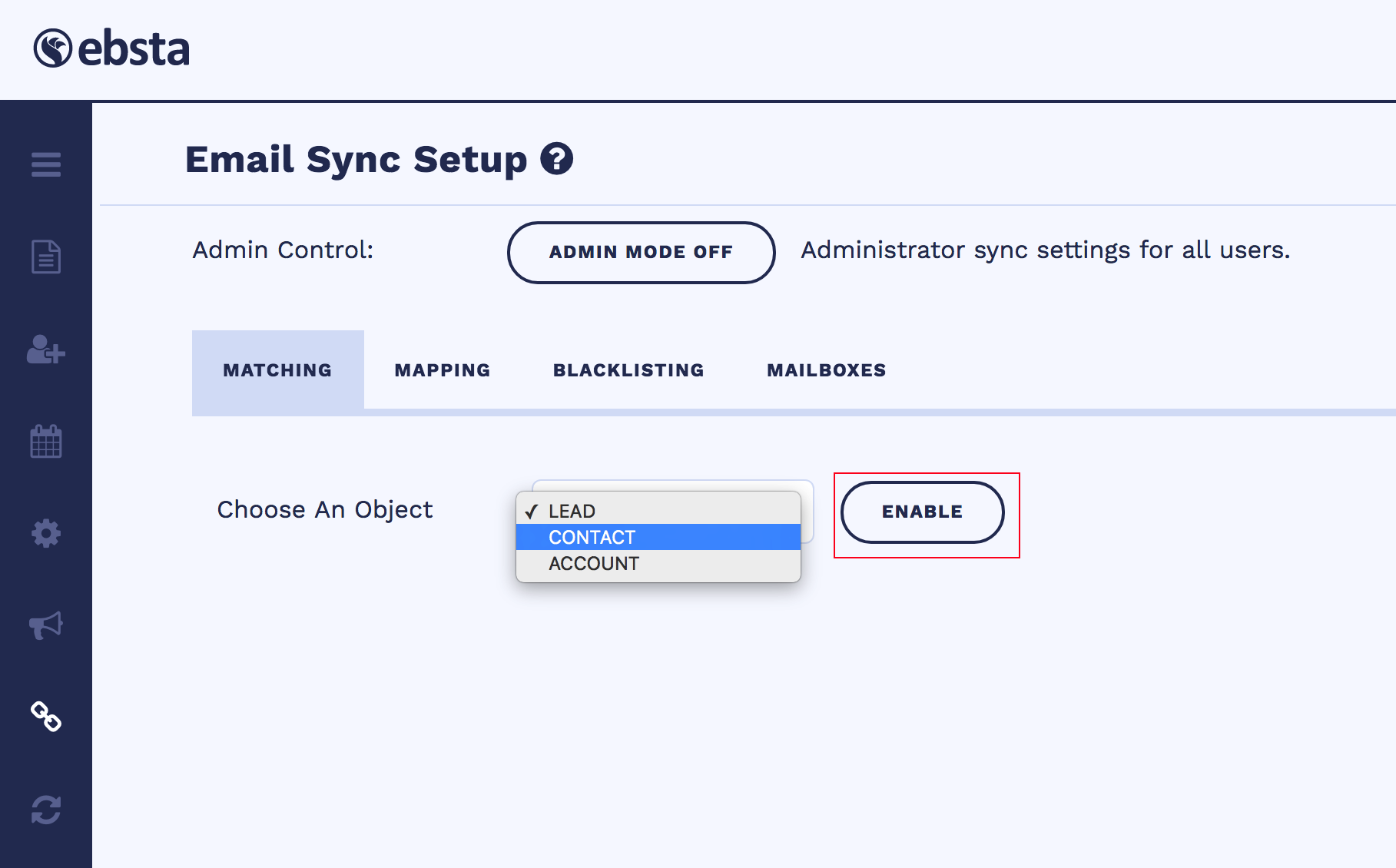Screen dimensions: 1396x868
Task: Click the ebsta logo
Action: (111, 49)
